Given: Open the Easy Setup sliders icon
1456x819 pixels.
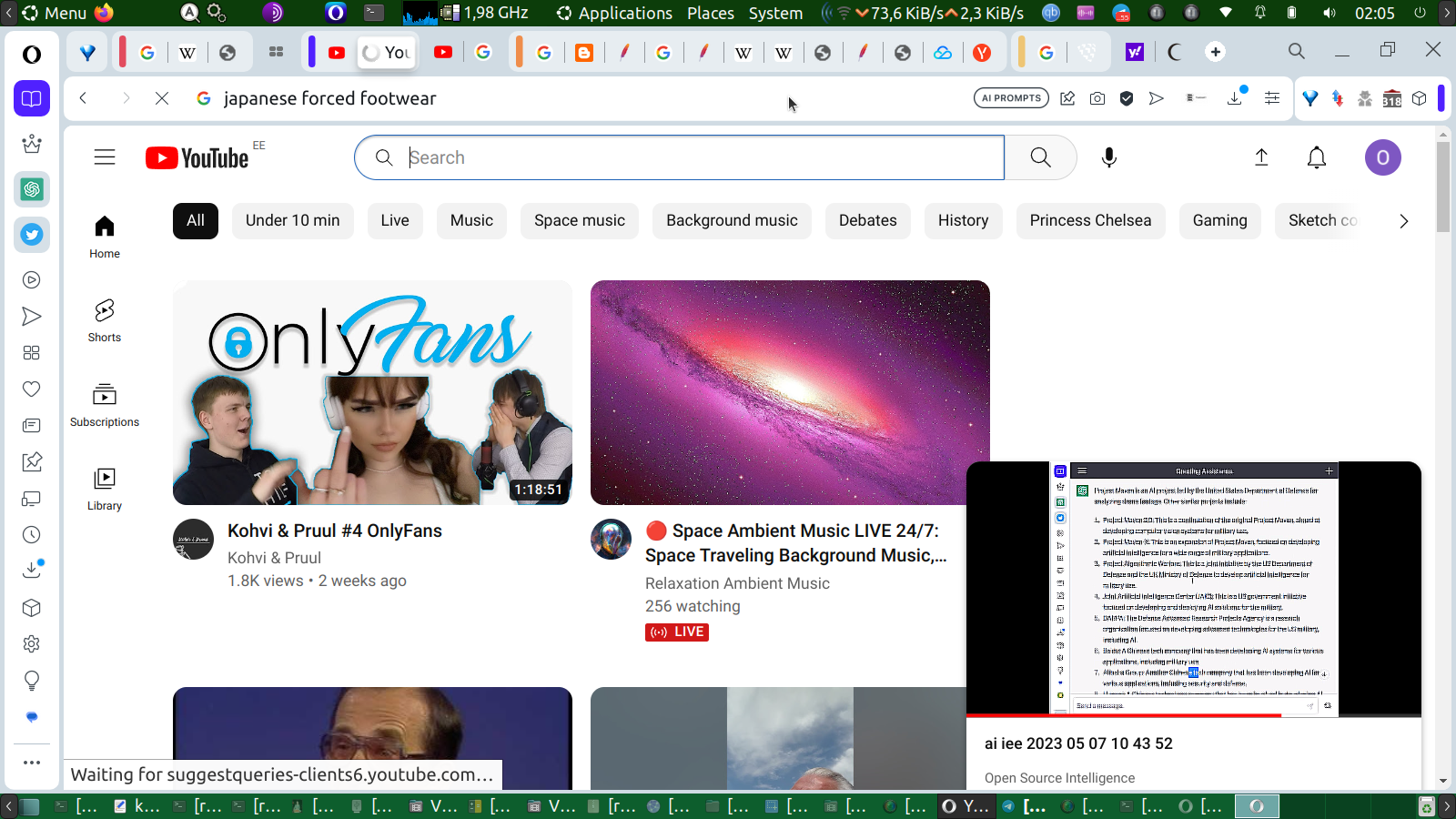Looking at the screenshot, I should (x=1272, y=98).
